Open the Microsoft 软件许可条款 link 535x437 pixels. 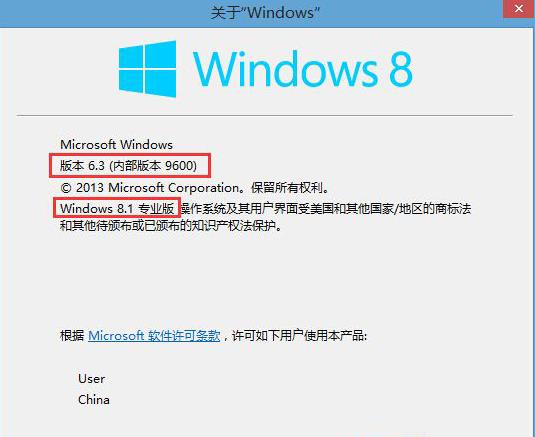[x=154, y=336]
